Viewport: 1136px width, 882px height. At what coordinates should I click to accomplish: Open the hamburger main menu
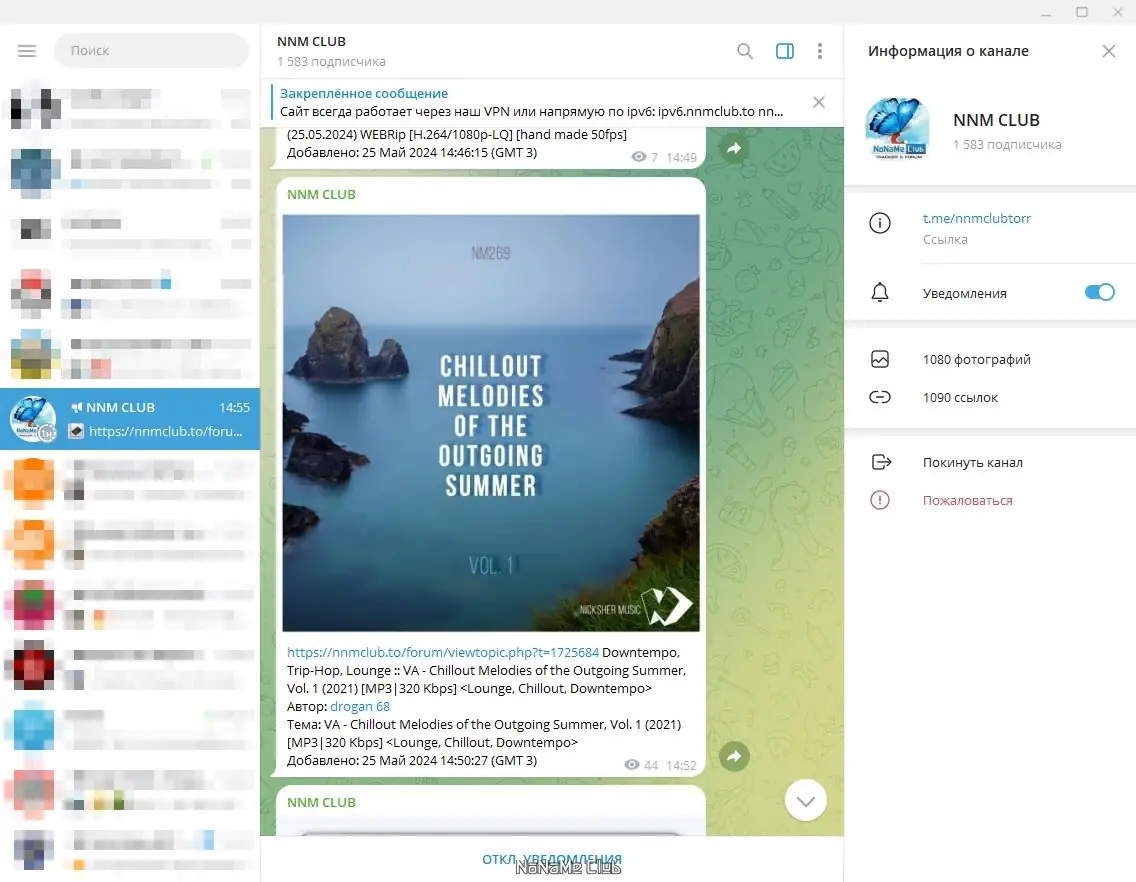[27, 51]
